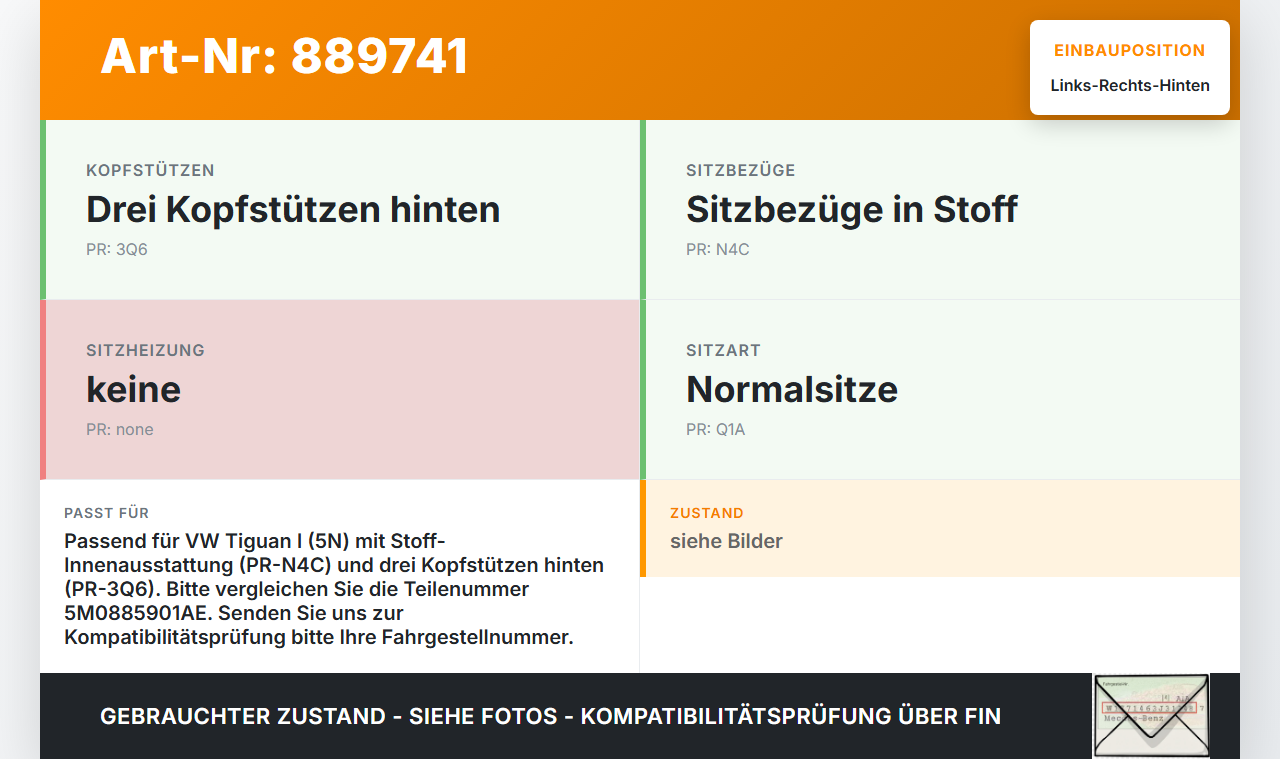Click the 'keine' seat heating value
Screen dimensions: 1280x760
(x=134, y=389)
